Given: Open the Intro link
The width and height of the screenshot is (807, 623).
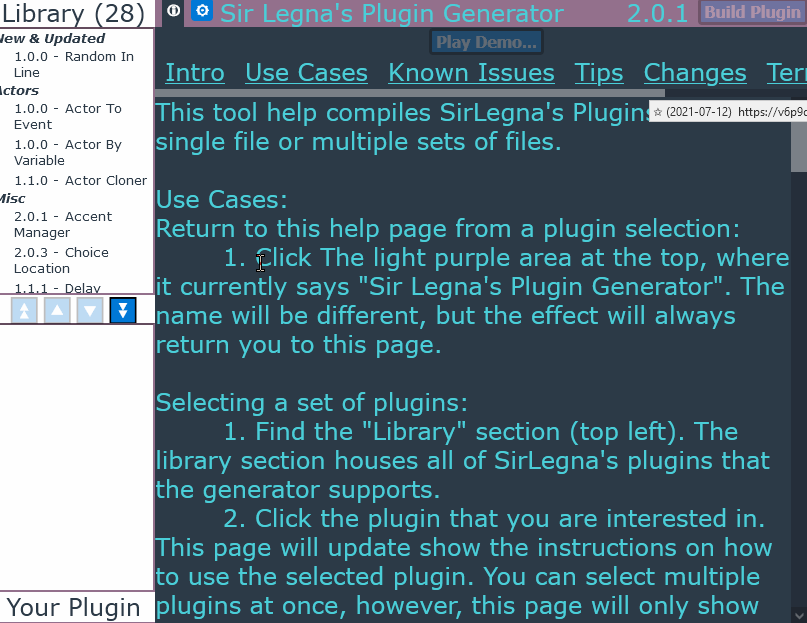Looking at the screenshot, I should click(x=195, y=73).
